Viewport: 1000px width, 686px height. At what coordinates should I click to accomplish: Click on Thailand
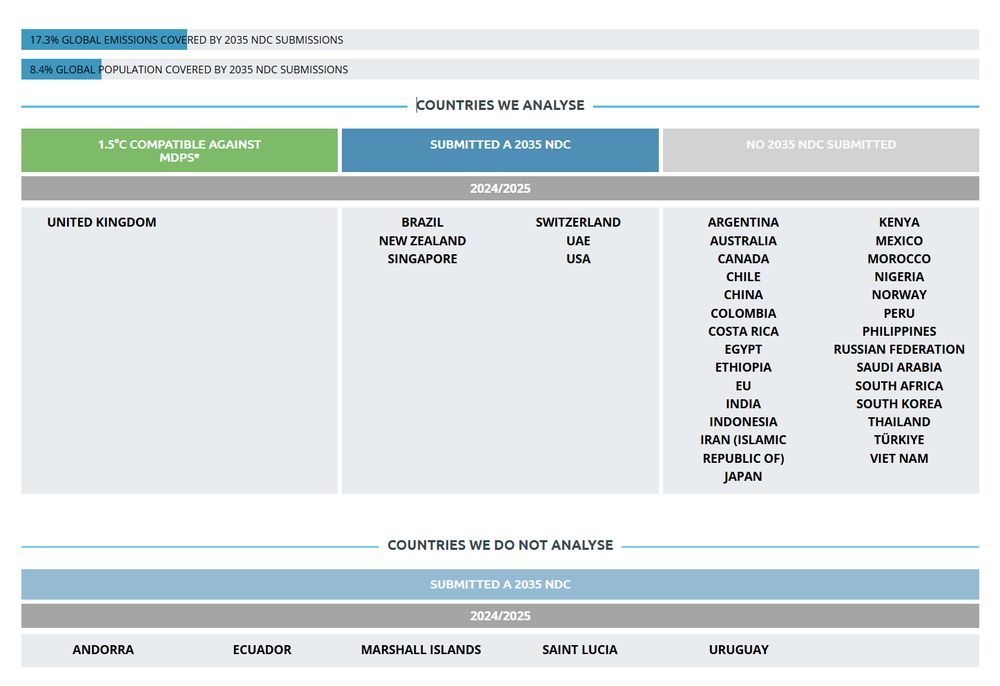(899, 421)
